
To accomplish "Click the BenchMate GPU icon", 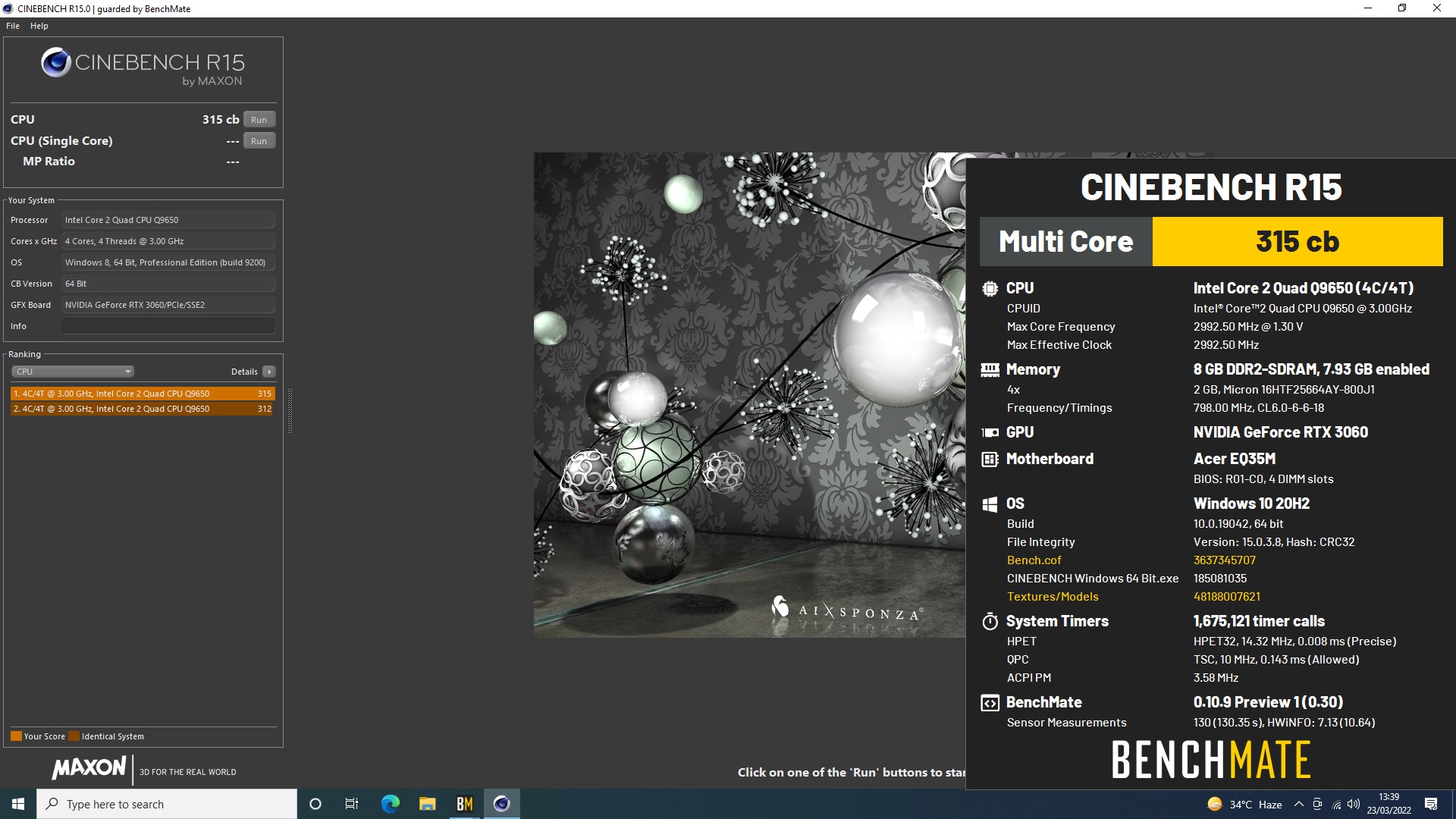I will point(990,432).
